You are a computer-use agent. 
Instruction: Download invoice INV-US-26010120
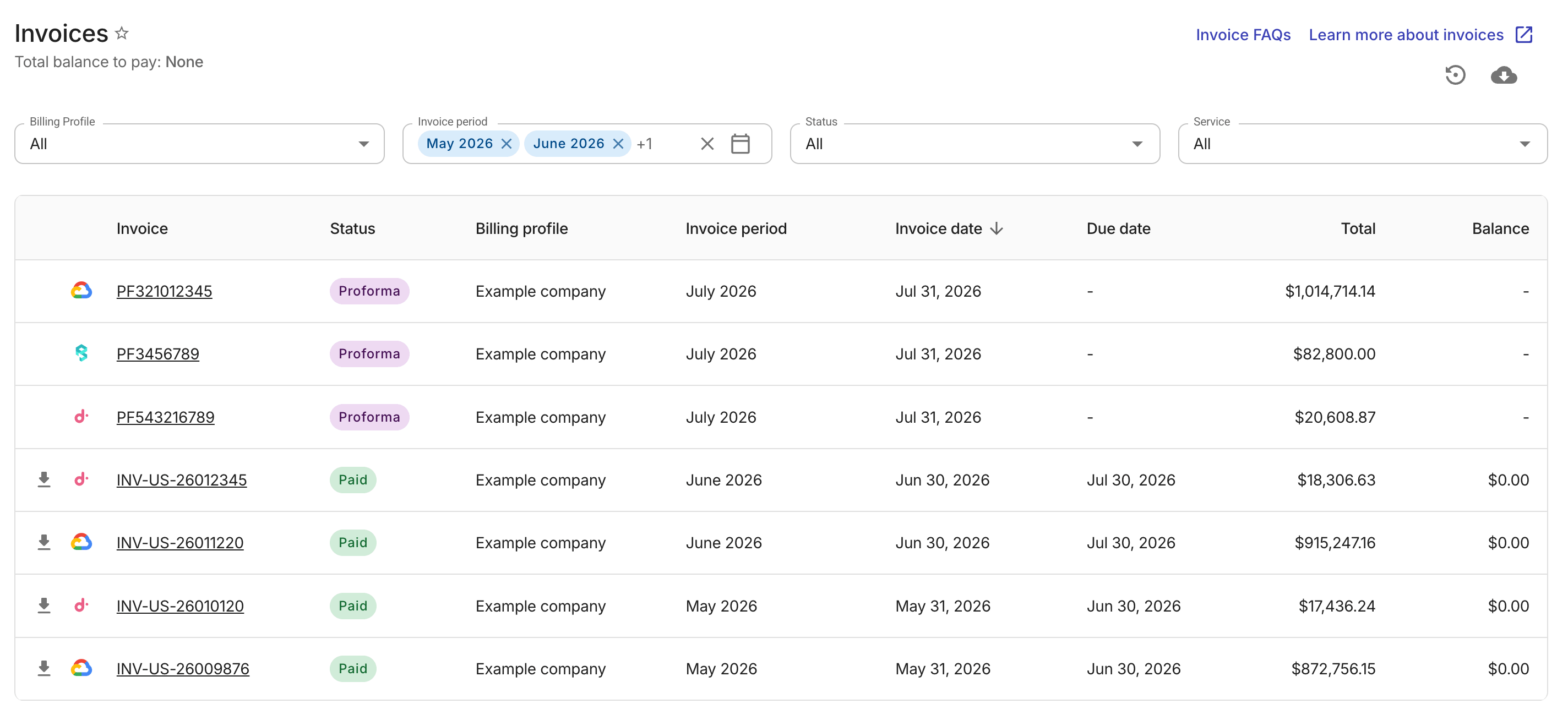click(44, 606)
